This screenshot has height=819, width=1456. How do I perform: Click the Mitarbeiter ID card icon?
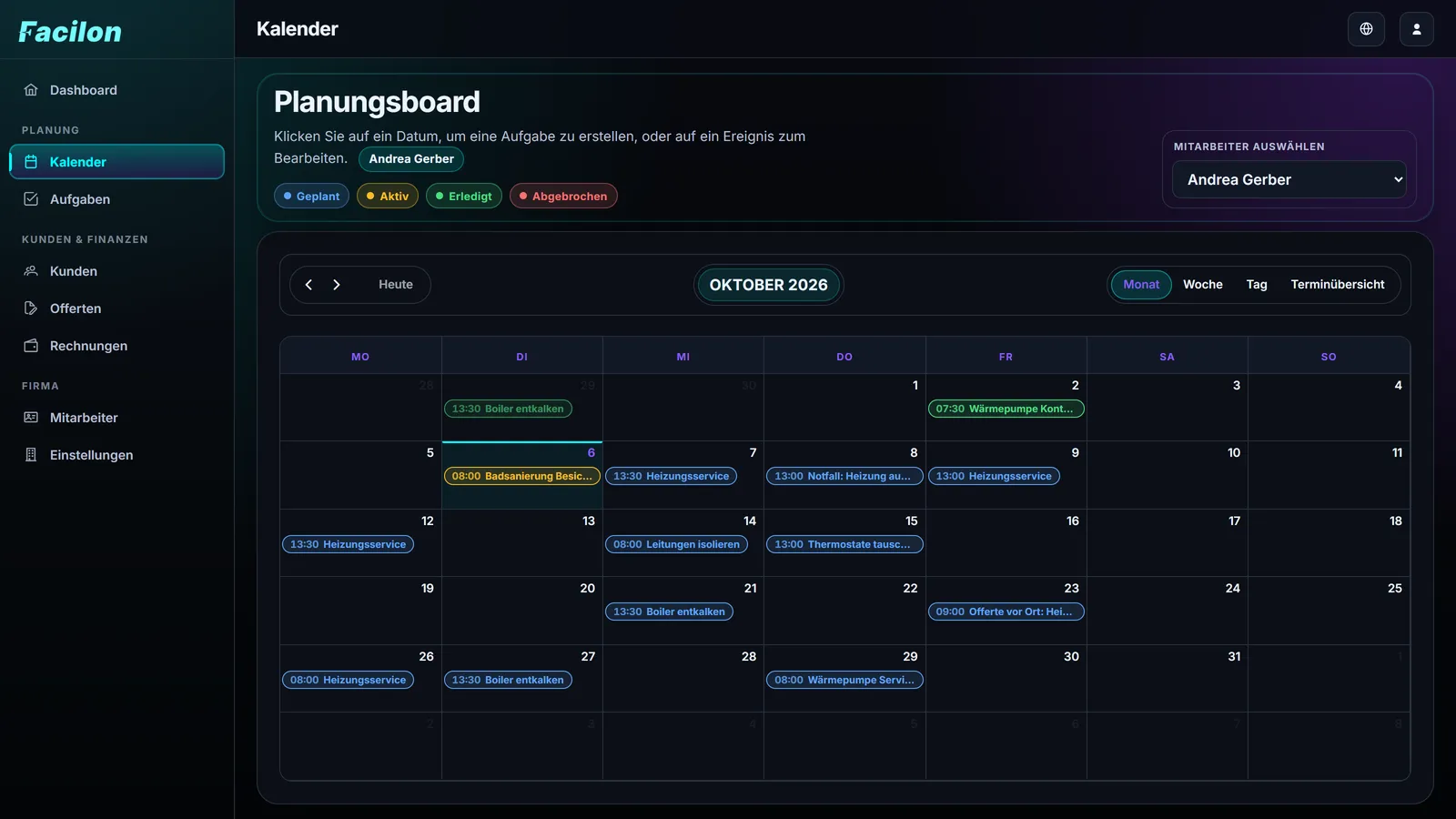tap(31, 418)
